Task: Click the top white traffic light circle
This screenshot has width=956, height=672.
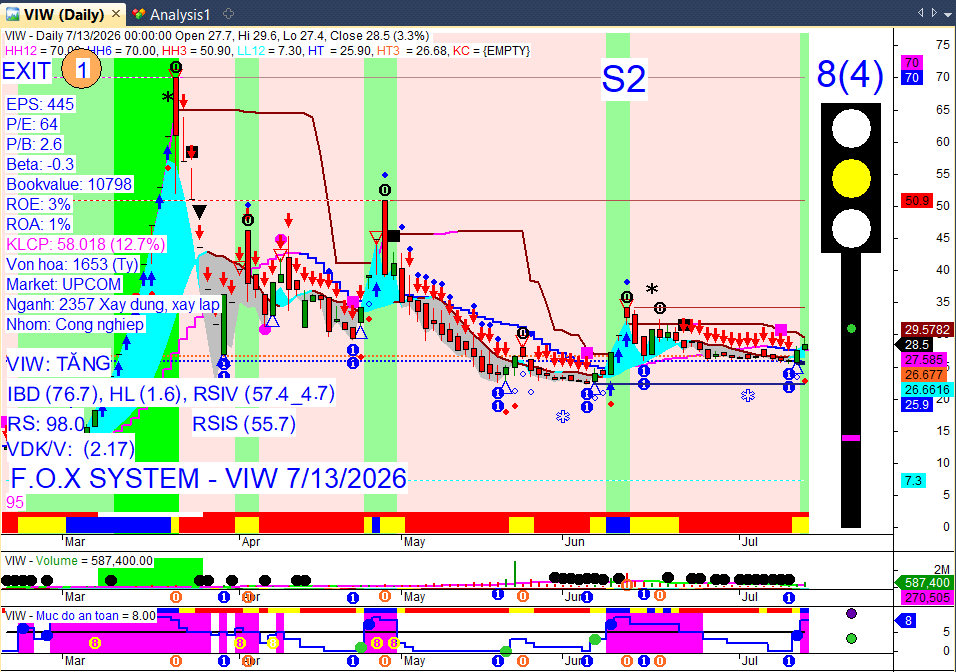Action: click(851, 128)
